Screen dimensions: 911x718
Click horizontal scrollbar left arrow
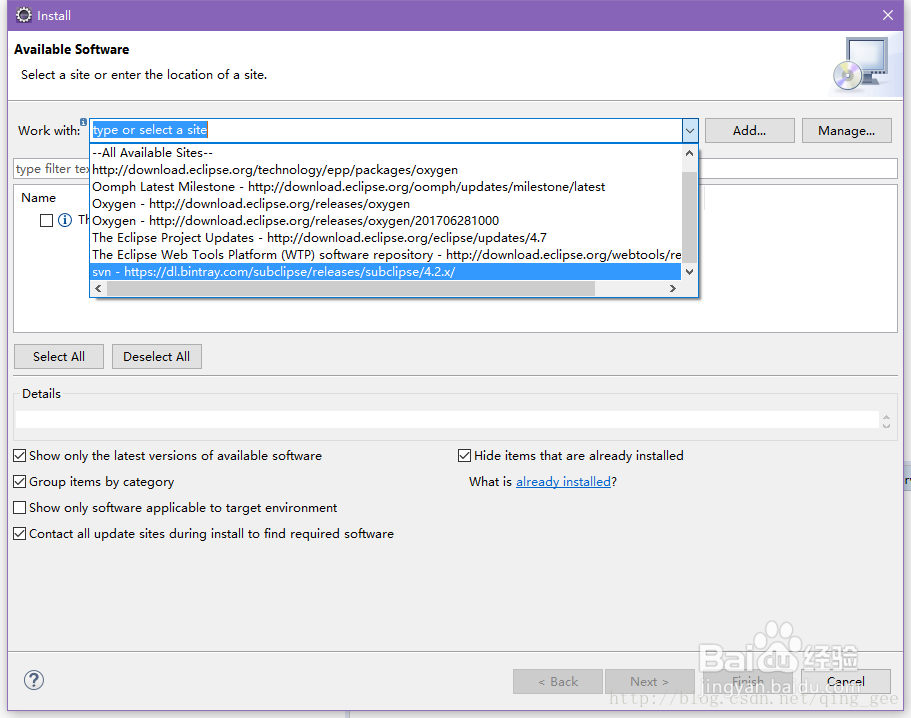pyautogui.click(x=98, y=289)
